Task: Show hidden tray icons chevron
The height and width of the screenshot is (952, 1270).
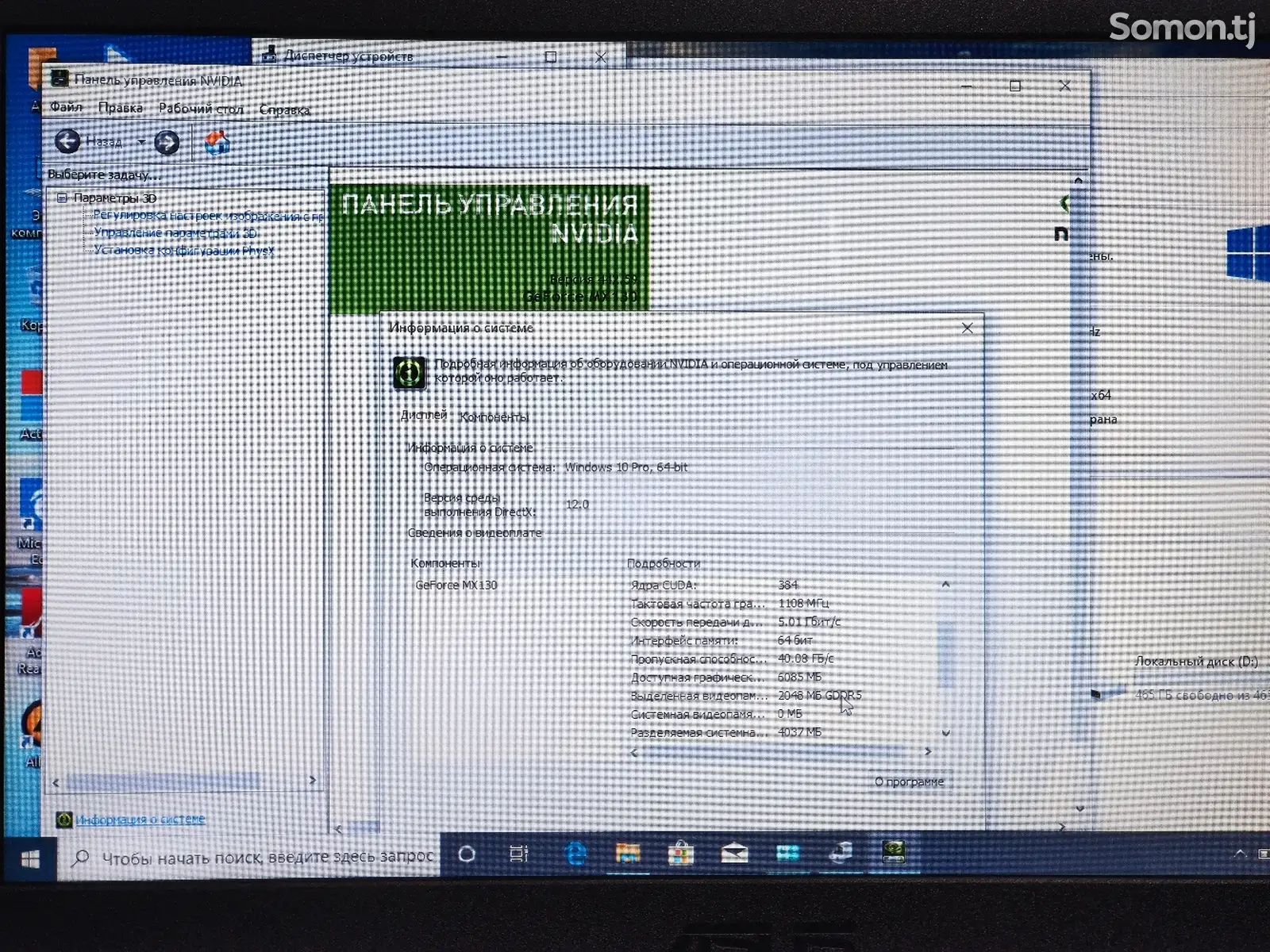Action: 1240,854
